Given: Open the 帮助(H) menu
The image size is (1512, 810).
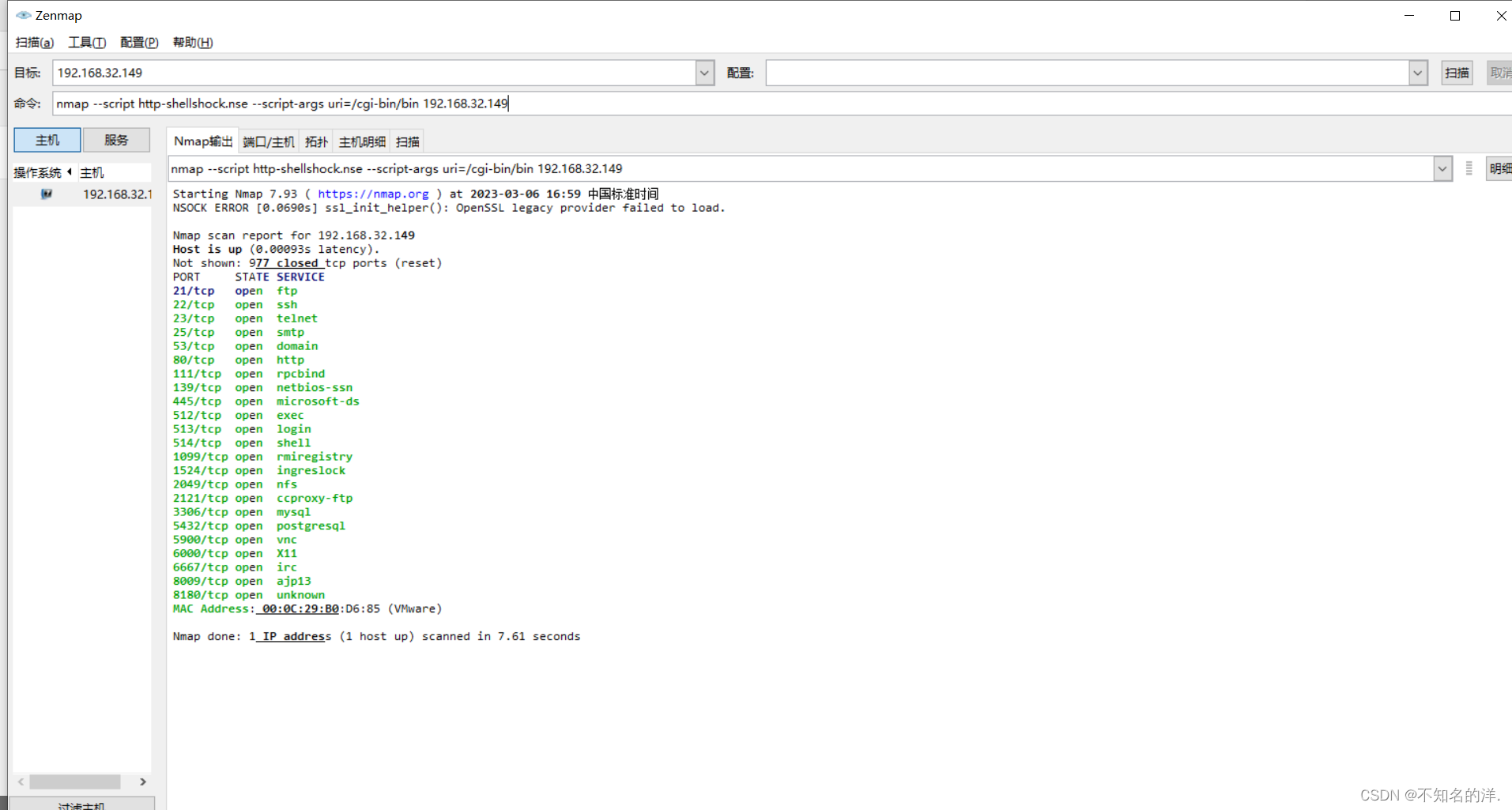Looking at the screenshot, I should pos(193,43).
